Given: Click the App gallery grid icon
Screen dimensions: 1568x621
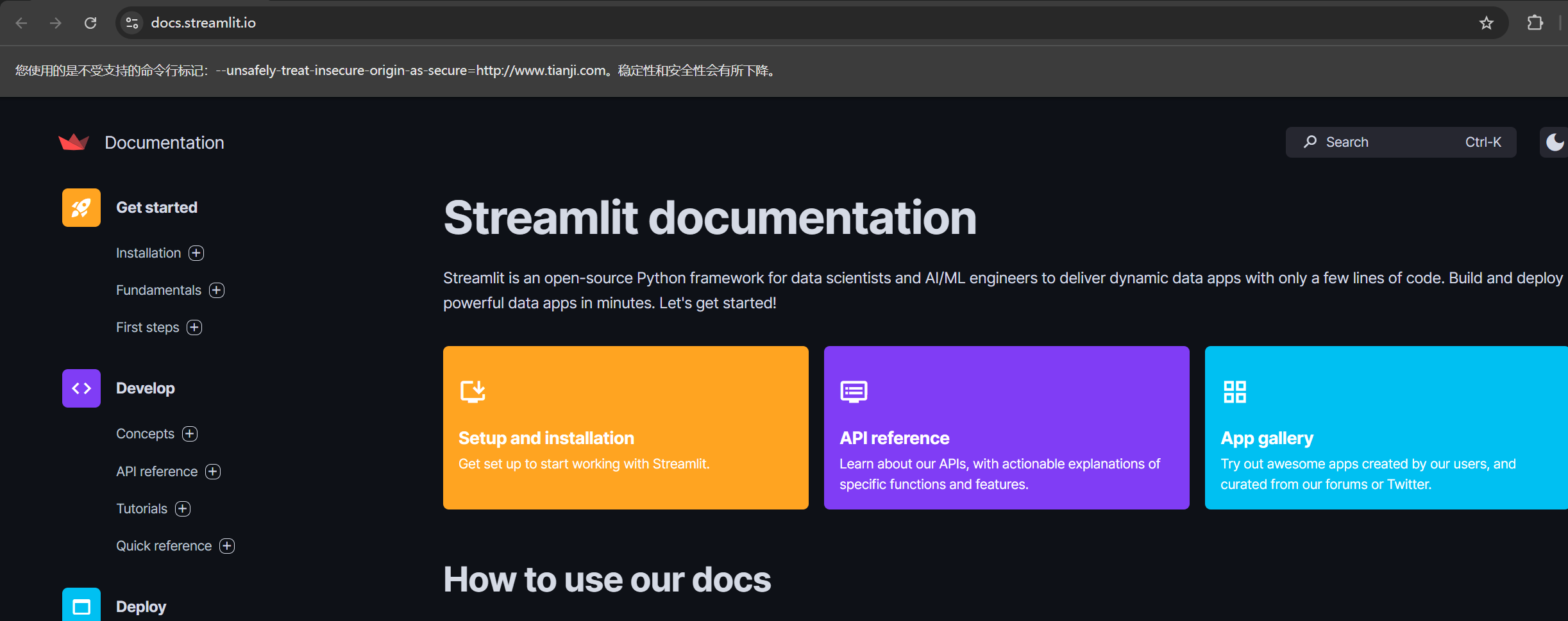Looking at the screenshot, I should (1235, 392).
